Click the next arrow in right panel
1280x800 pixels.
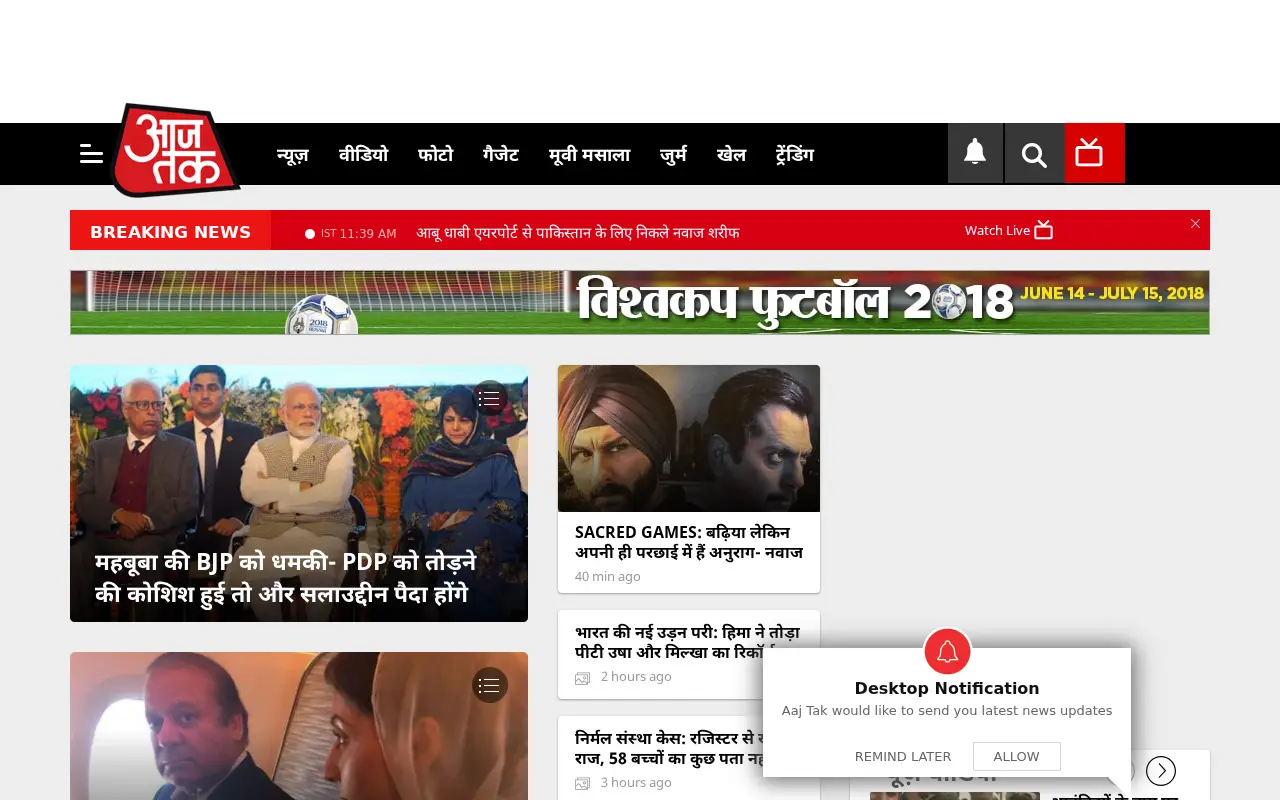(1160, 771)
